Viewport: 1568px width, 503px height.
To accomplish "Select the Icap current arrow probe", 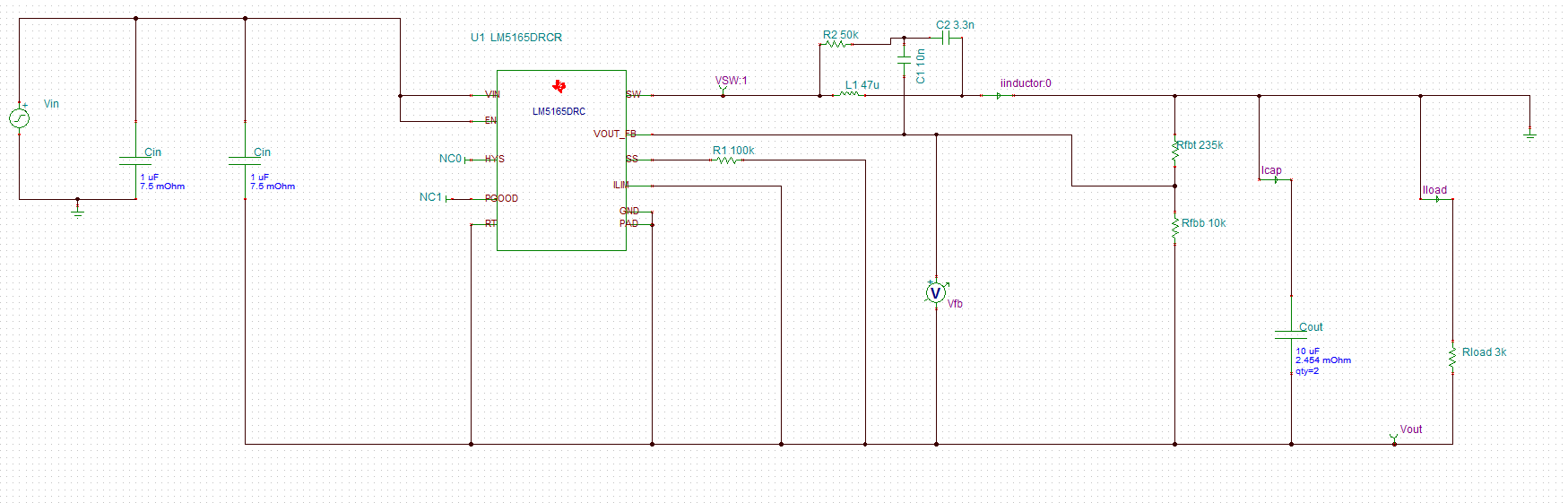I will tap(1276, 179).
